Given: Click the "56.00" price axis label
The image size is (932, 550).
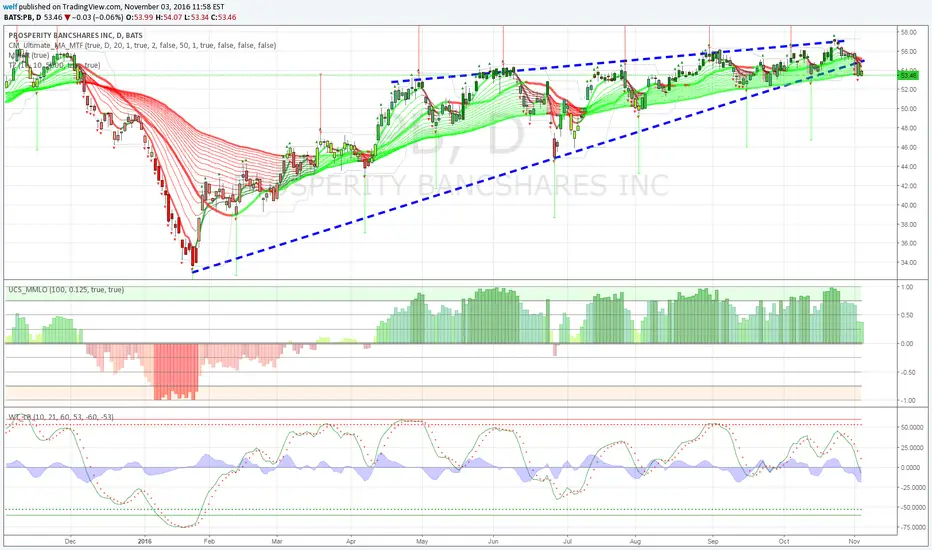Looking at the screenshot, I should (908, 52).
